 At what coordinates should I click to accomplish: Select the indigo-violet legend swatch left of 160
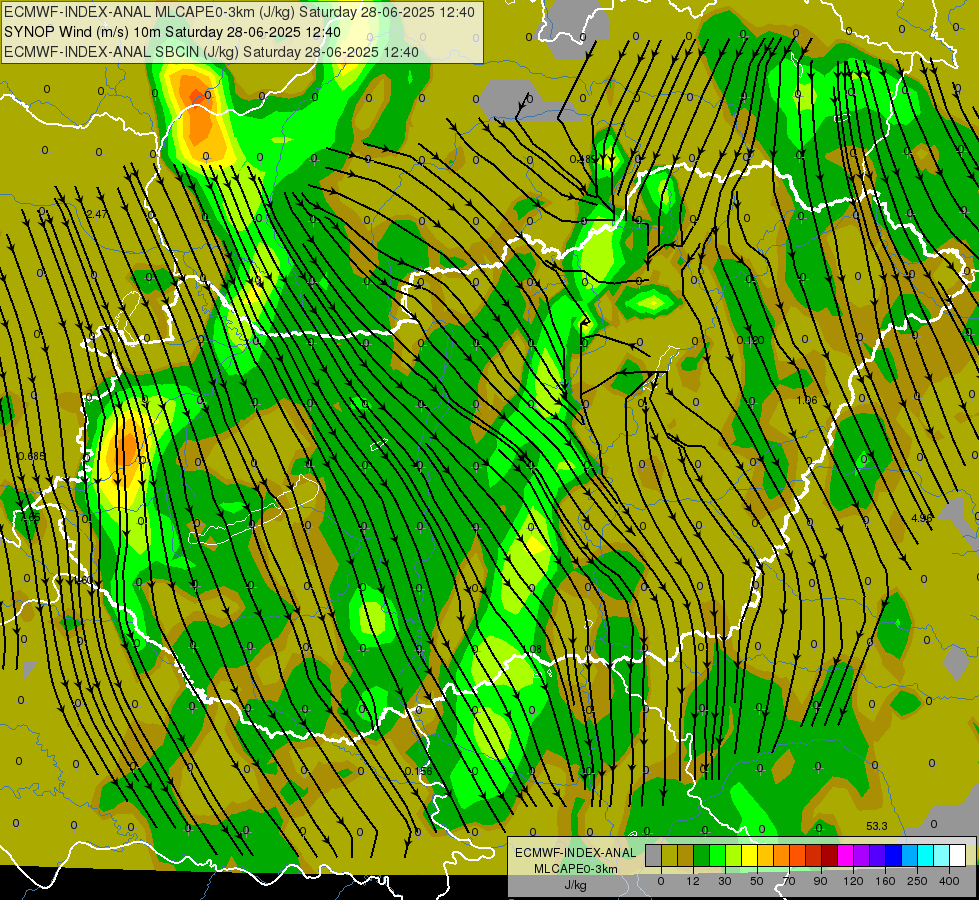tap(878, 855)
